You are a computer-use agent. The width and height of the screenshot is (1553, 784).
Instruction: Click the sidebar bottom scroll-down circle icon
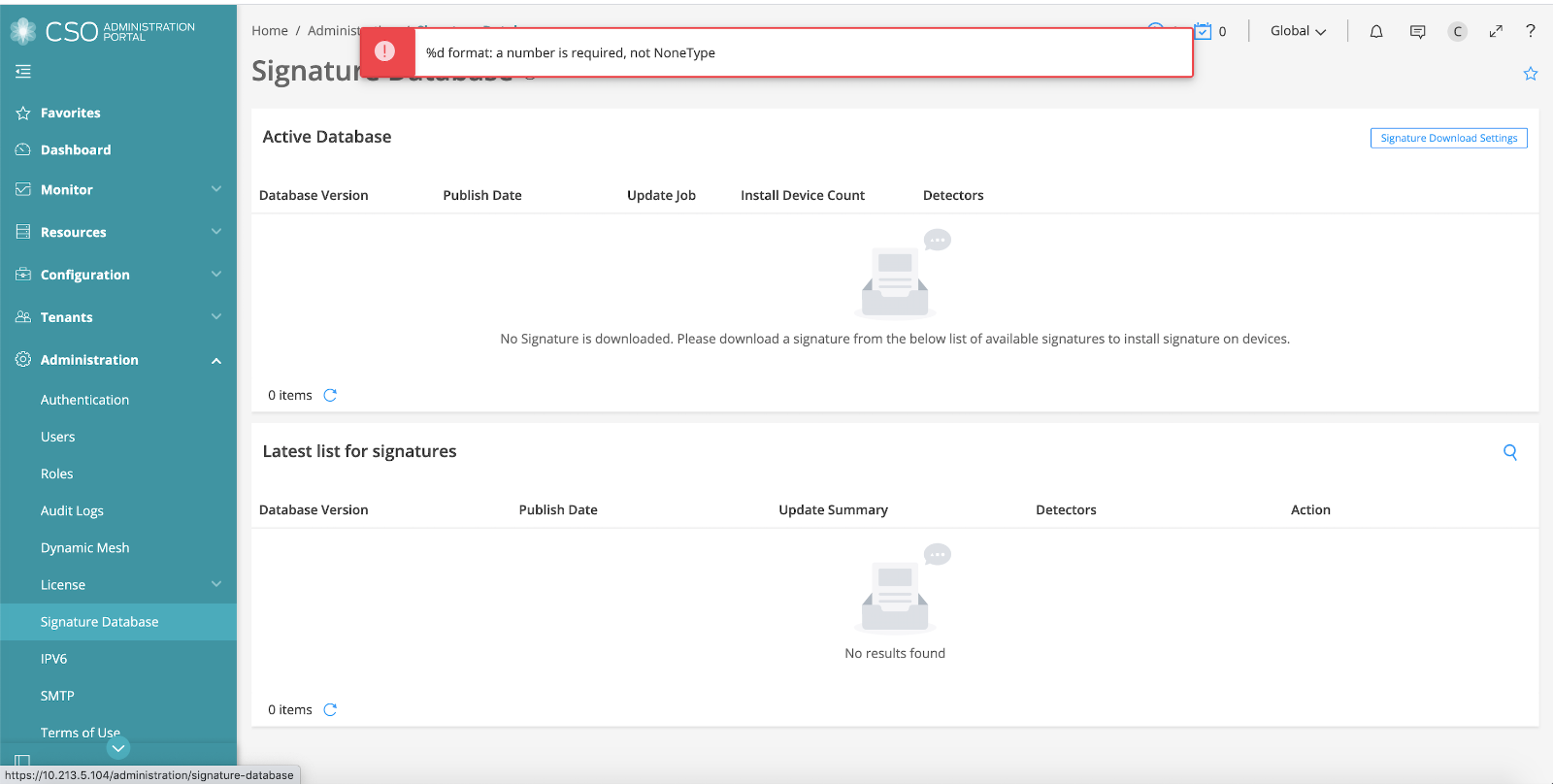click(118, 748)
